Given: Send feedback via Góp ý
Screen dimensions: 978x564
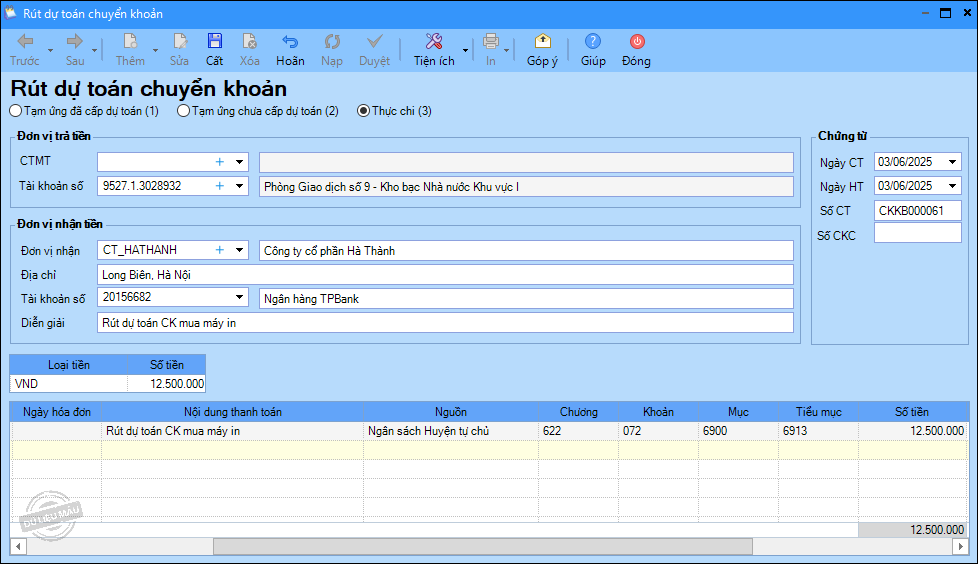Looking at the screenshot, I should [x=542, y=49].
